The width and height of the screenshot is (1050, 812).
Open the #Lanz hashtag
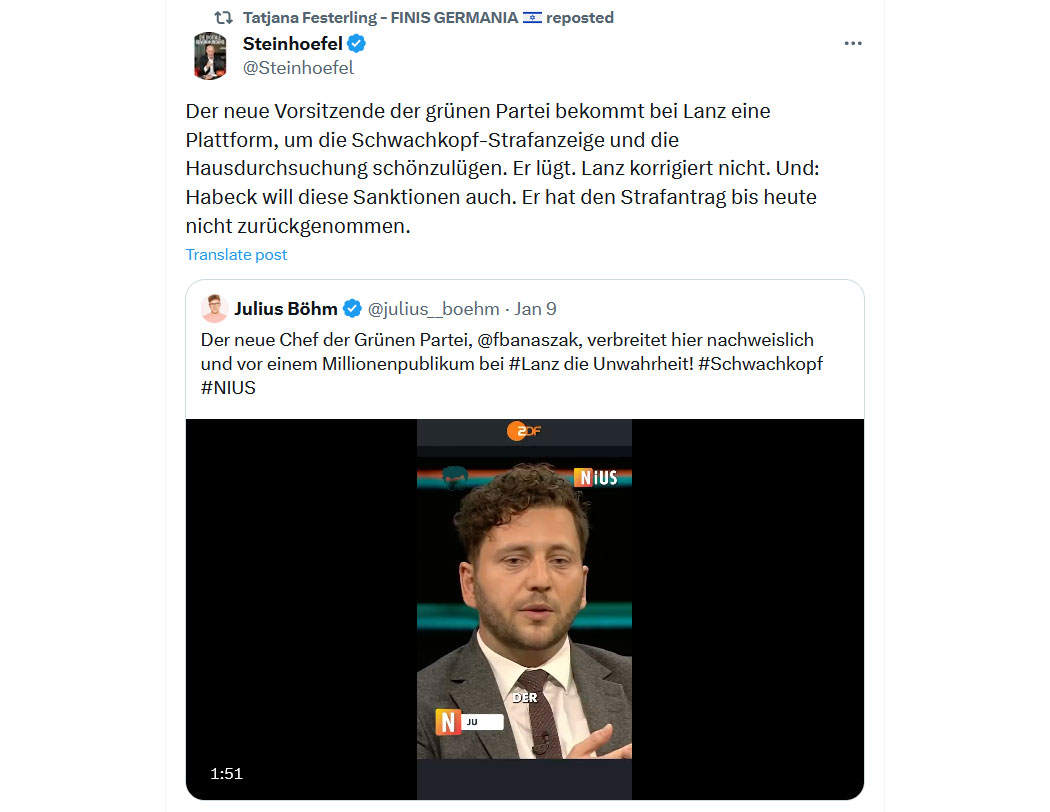coord(534,364)
